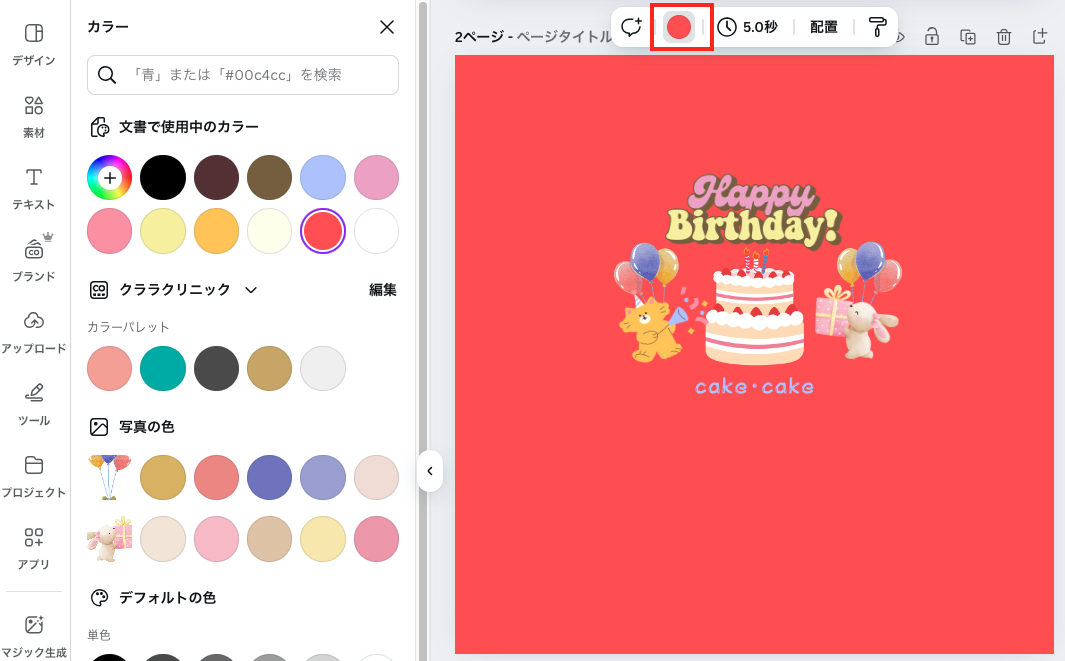Collapse the side panel with arrow
The width and height of the screenshot is (1065, 661).
[x=430, y=471]
